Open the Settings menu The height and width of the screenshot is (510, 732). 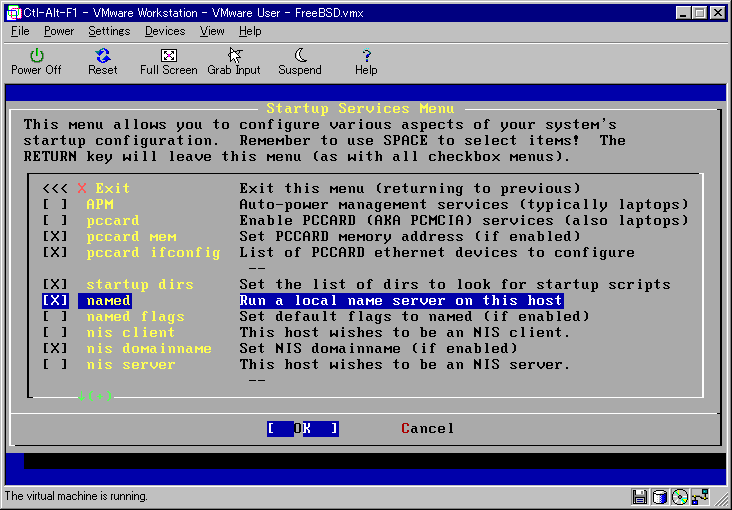109,31
